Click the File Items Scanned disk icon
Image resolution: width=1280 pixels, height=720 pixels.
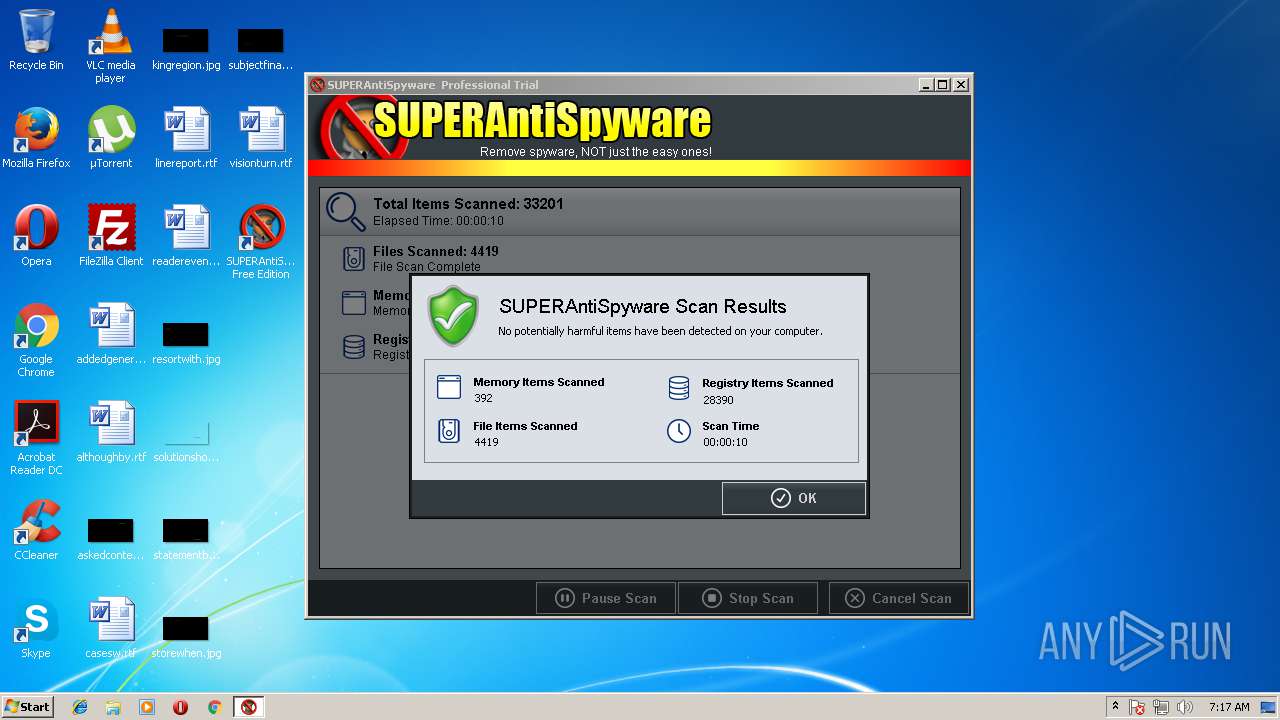[449, 431]
